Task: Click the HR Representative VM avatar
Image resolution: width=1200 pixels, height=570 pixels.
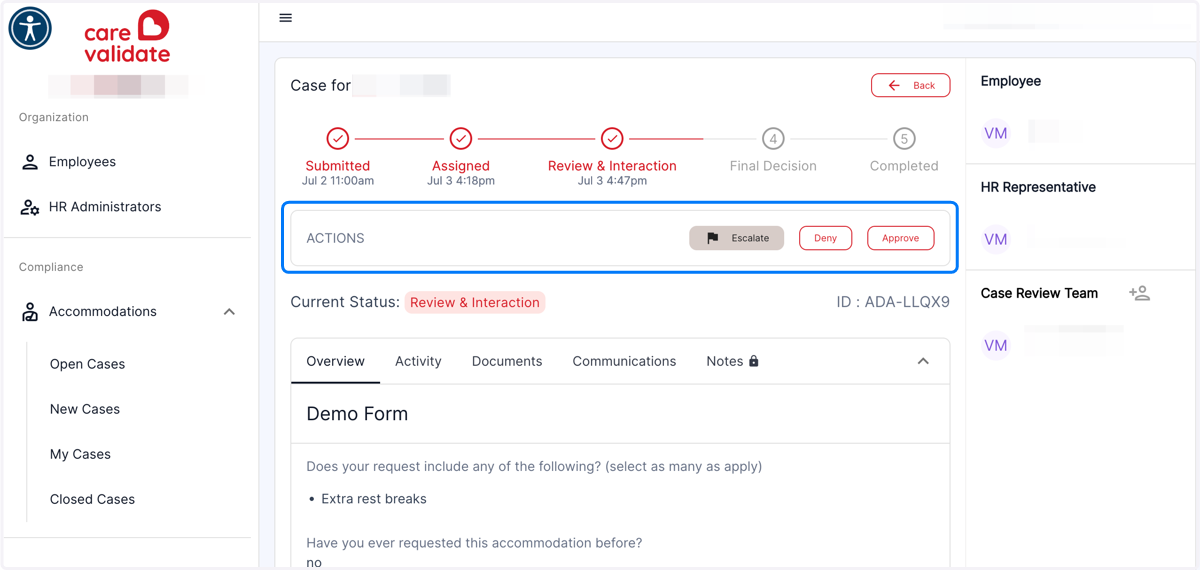Action: click(x=995, y=239)
